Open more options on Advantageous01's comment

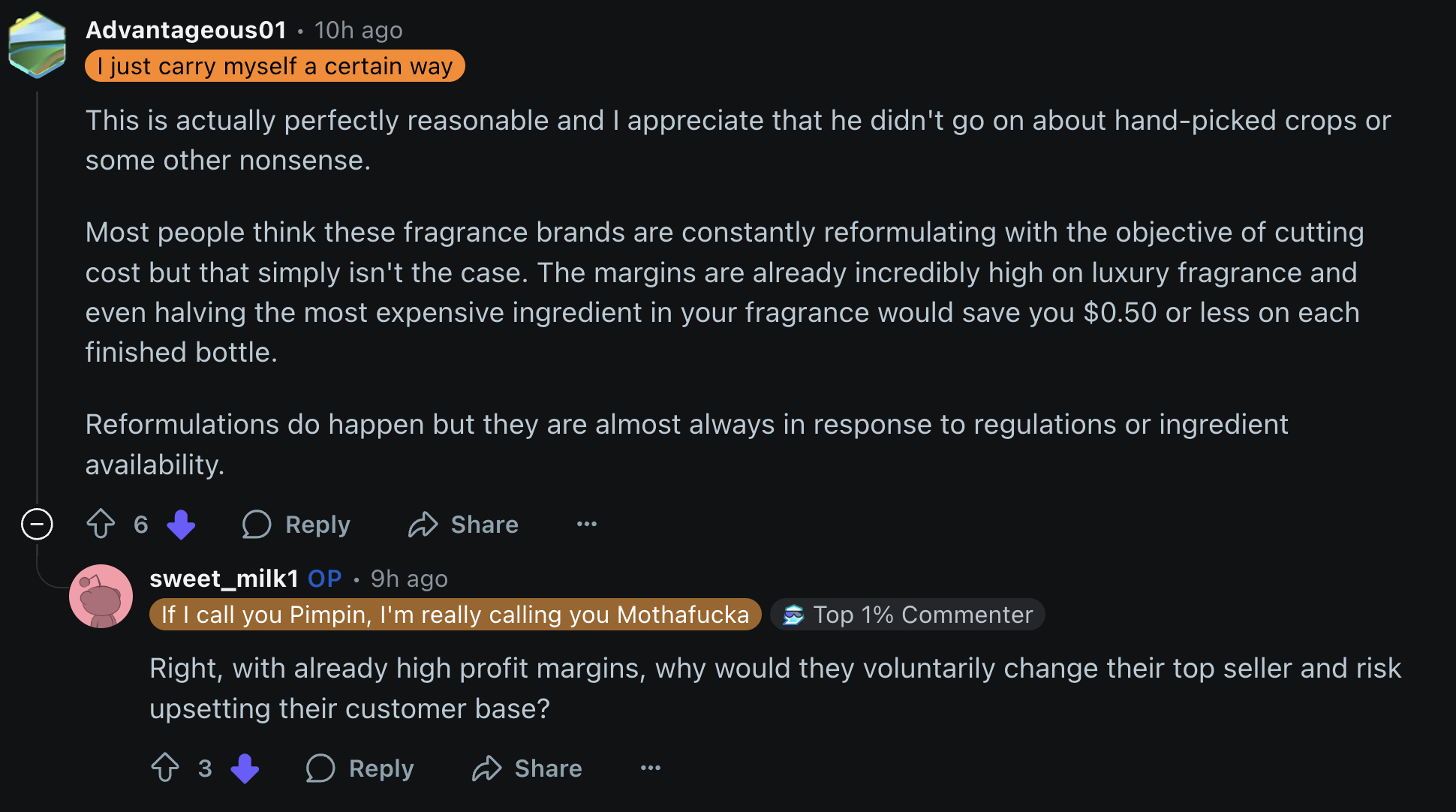pos(587,524)
